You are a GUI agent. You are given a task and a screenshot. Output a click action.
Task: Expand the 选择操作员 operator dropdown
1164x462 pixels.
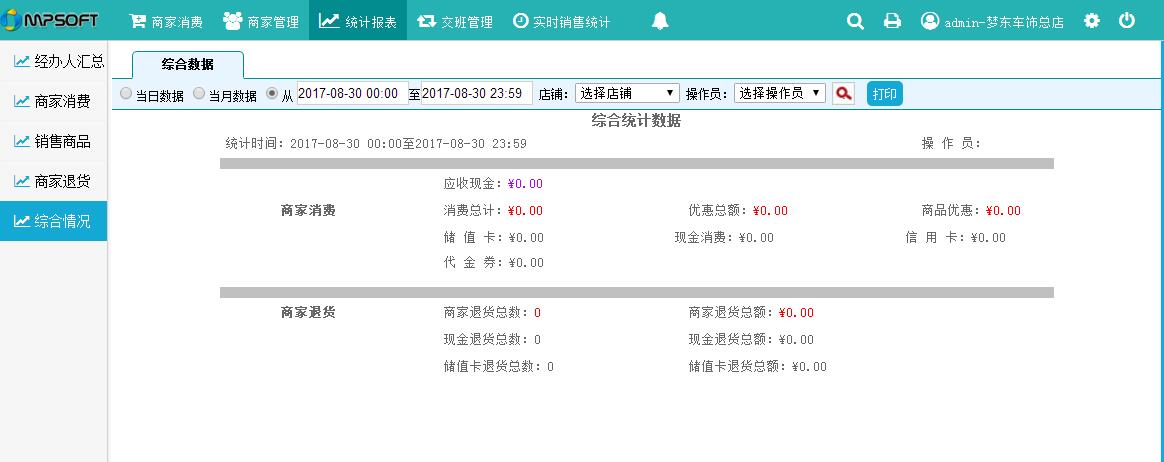780,93
